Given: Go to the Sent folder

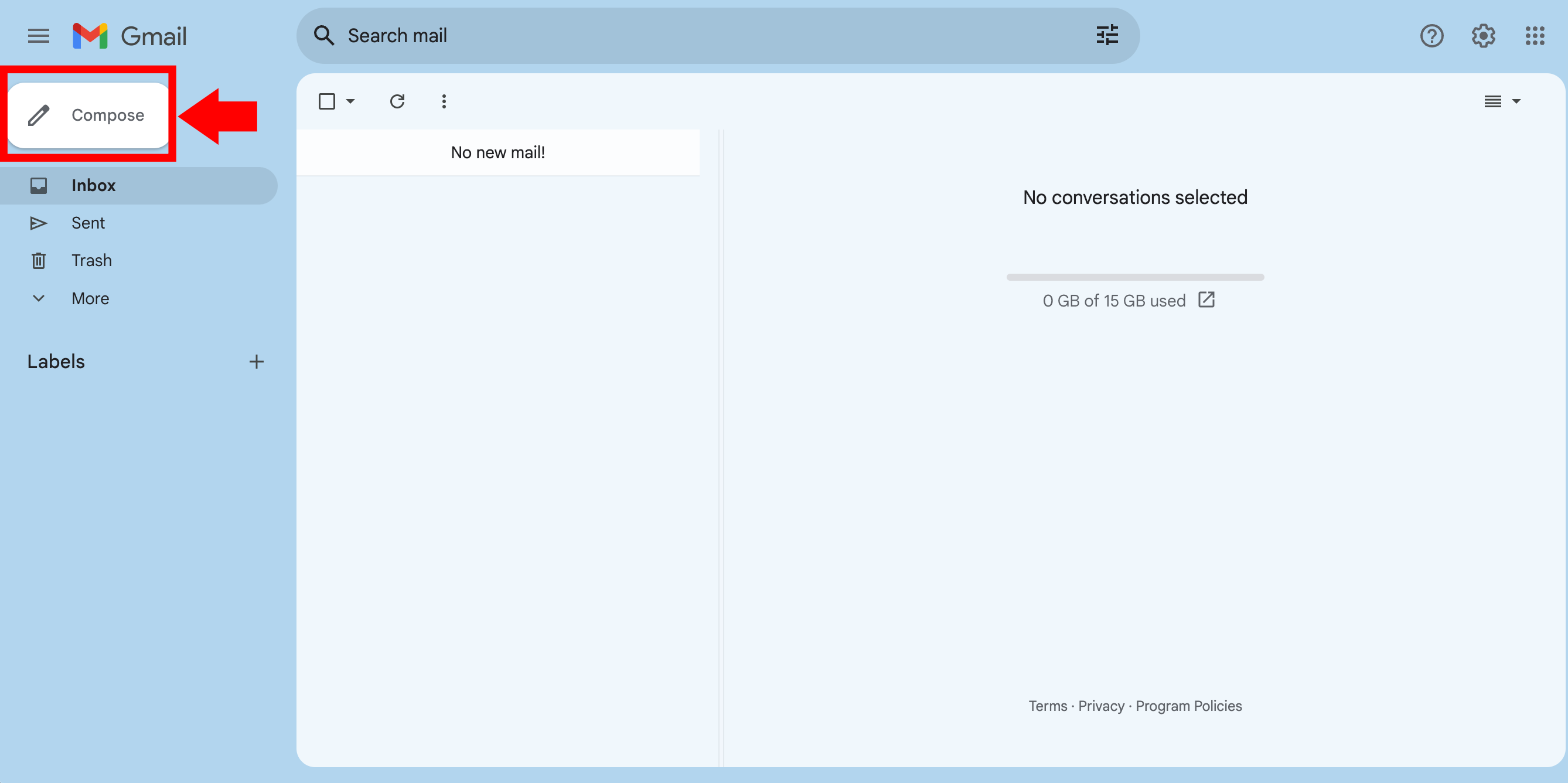Looking at the screenshot, I should [88, 223].
